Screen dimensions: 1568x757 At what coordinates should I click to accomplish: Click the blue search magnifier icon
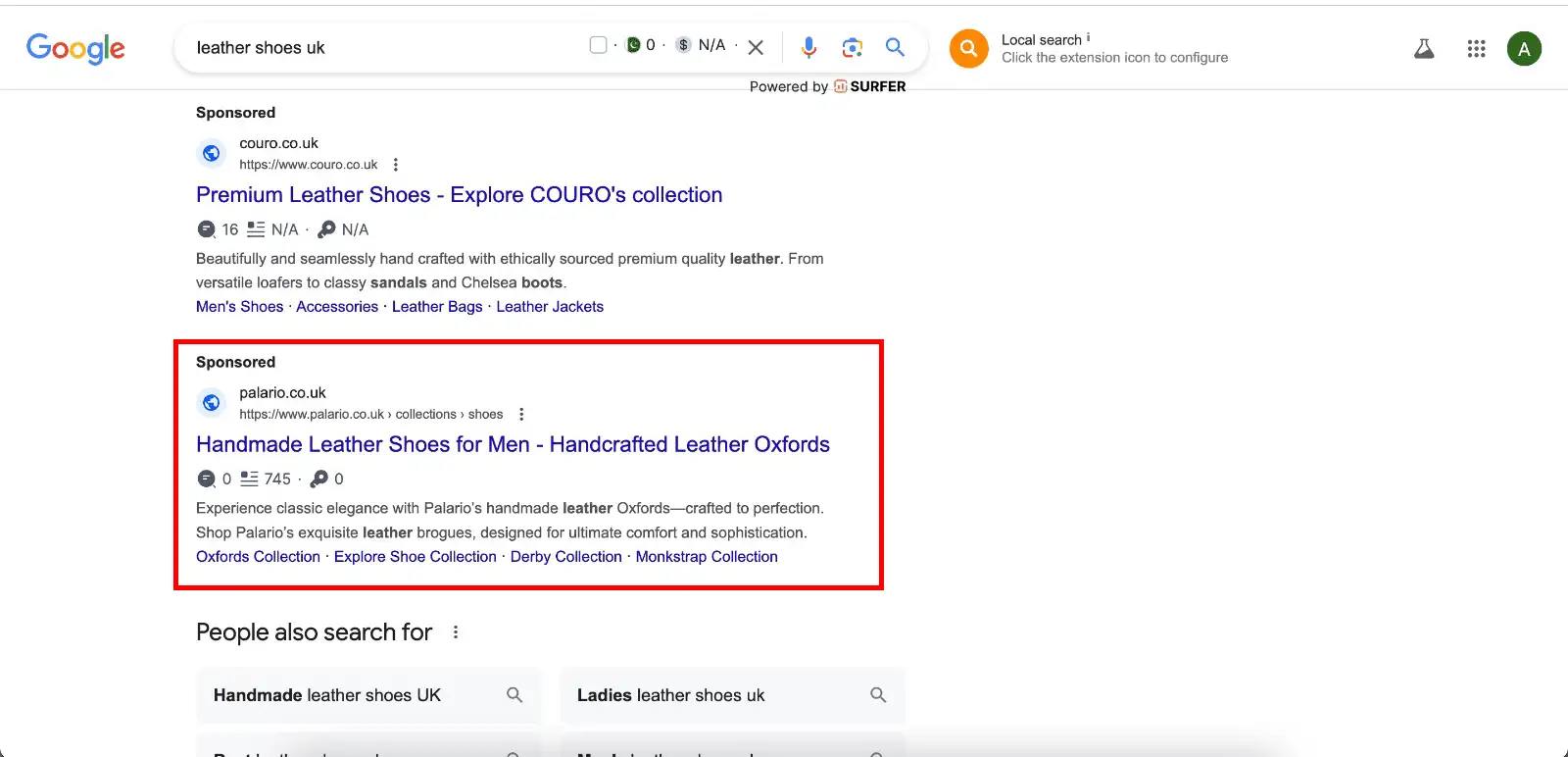(894, 47)
